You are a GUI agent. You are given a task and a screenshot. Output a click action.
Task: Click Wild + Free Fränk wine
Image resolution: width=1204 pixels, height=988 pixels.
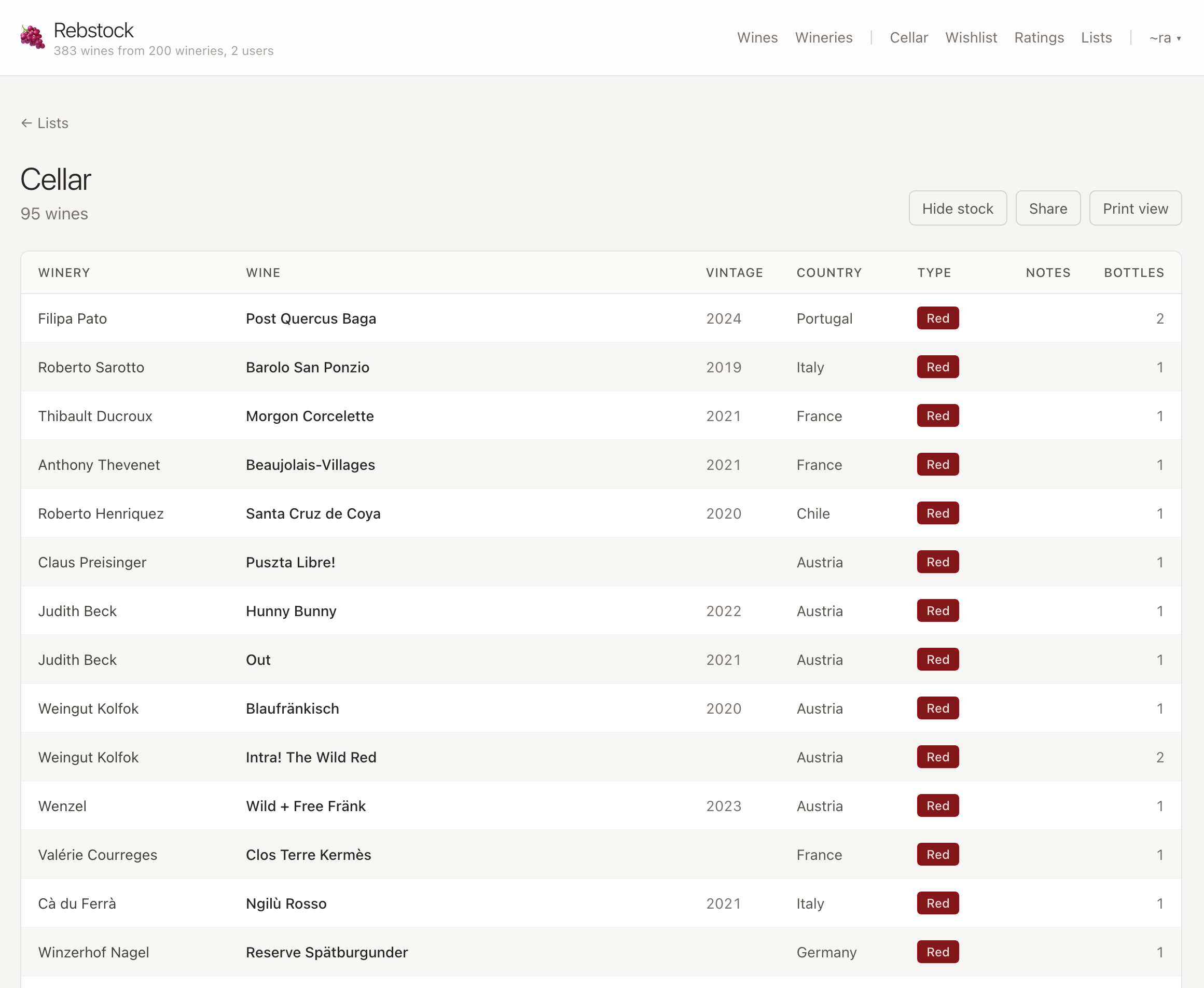click(x=306, y=806)
